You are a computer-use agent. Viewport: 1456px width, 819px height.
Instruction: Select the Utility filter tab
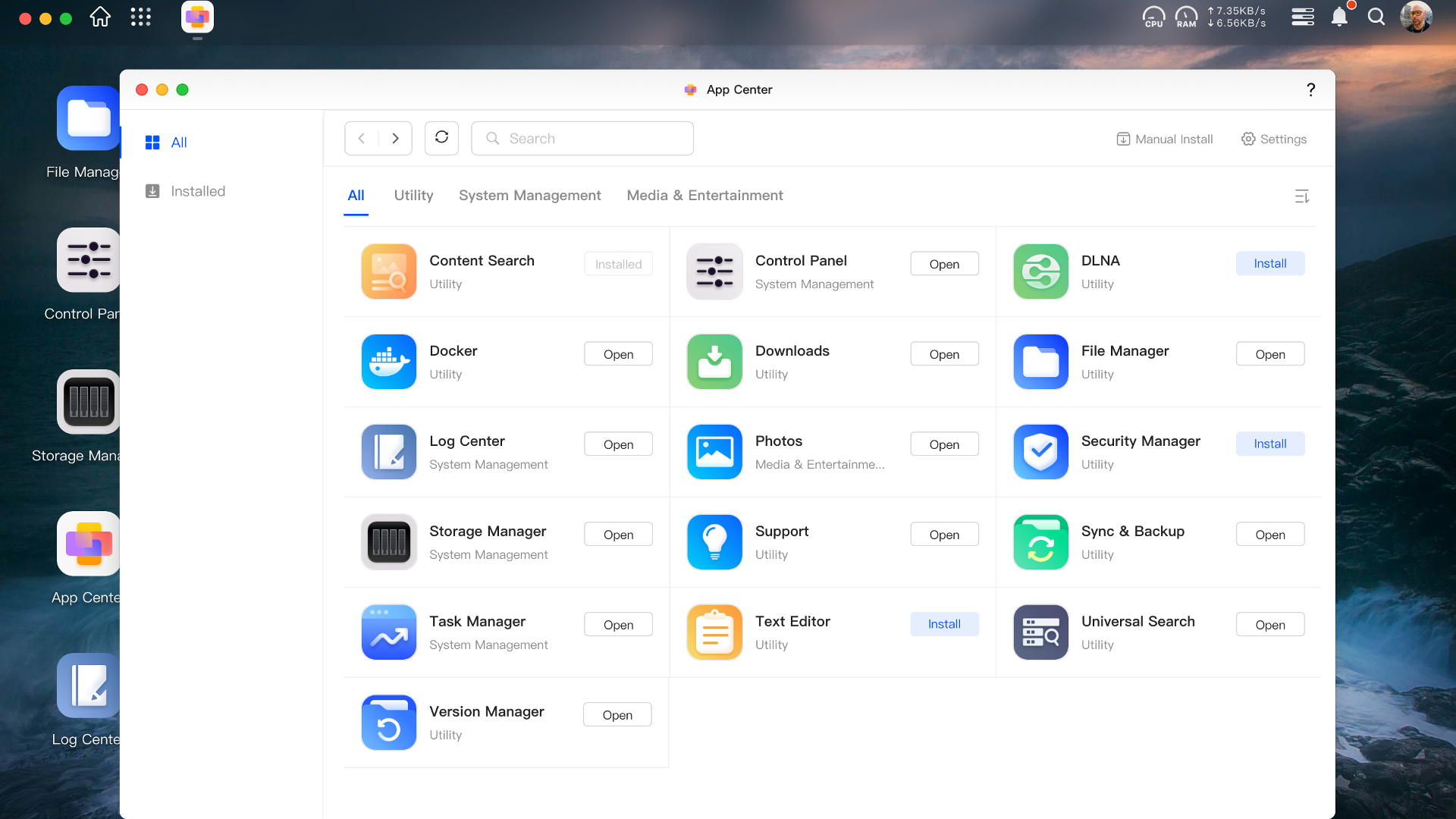click(x=413, y=195)
